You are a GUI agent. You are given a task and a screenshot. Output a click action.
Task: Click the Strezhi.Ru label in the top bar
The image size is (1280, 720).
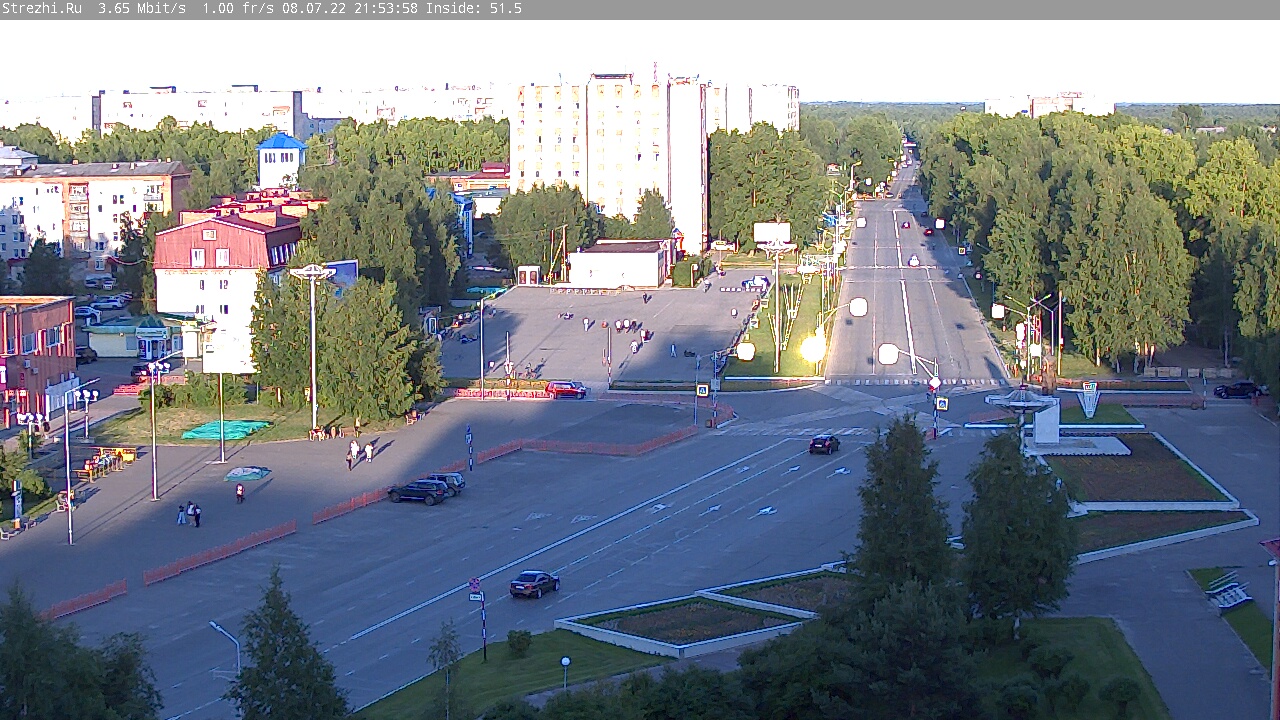coord(42,8)
